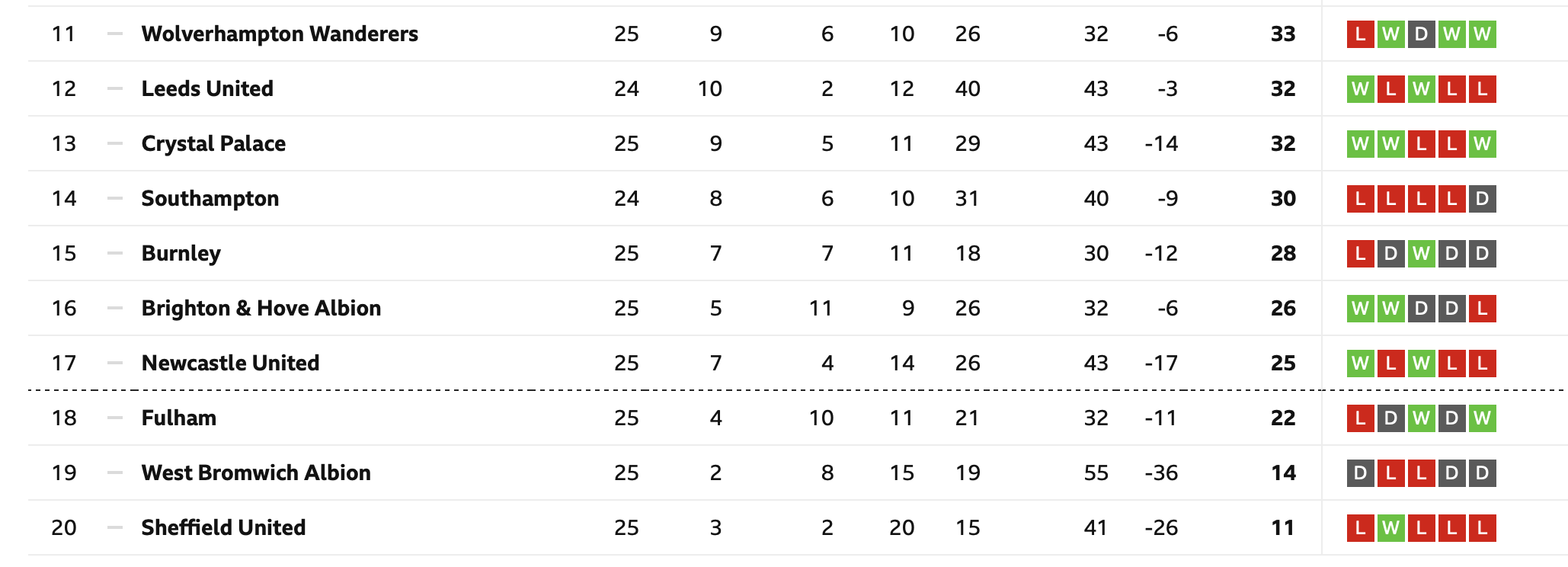Click Sheffield United's green W form icon
This screenshot has width=1568, height=567.
click(1391, 527)
